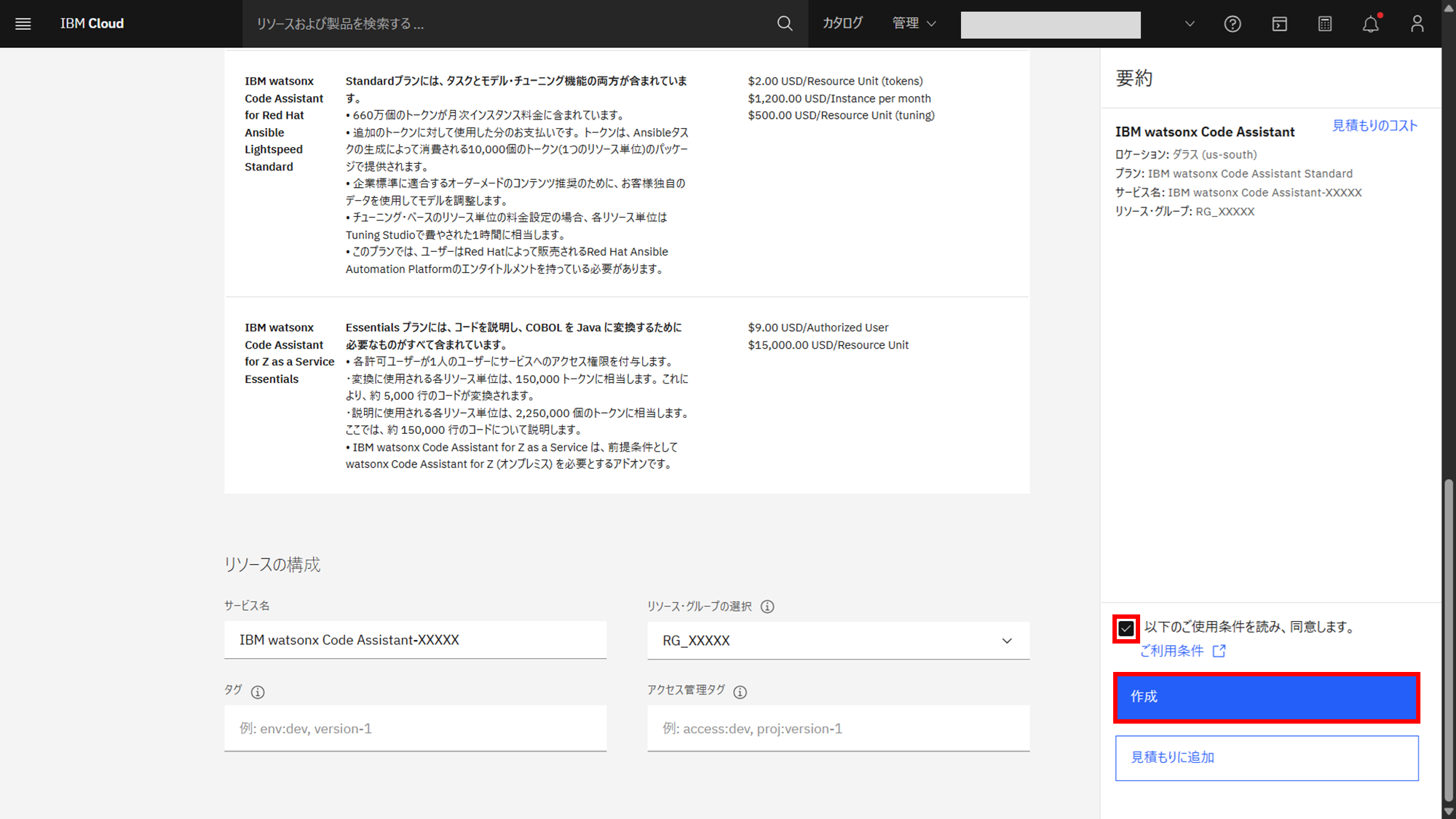Expand the 管理 menu
Screen dimensions: 1456x819
[914, 24]
